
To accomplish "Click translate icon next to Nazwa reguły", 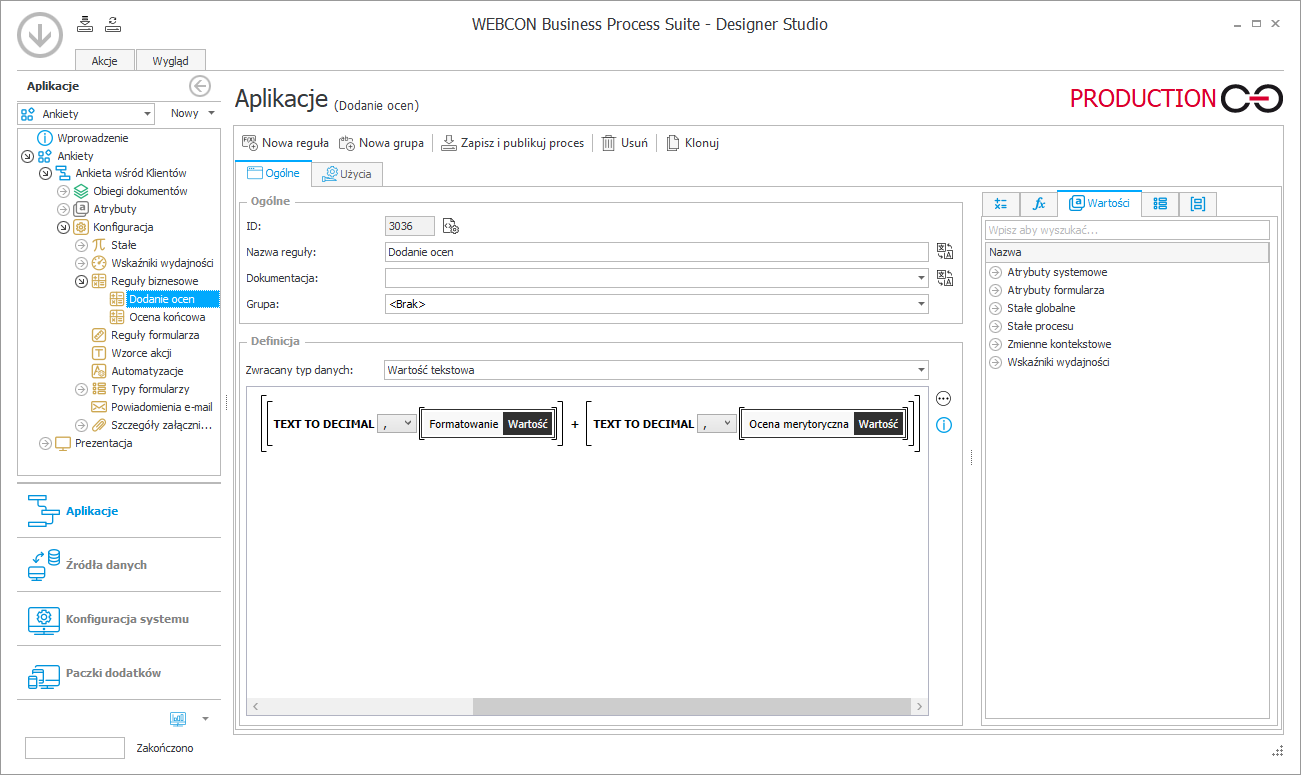I will [945, 252].
